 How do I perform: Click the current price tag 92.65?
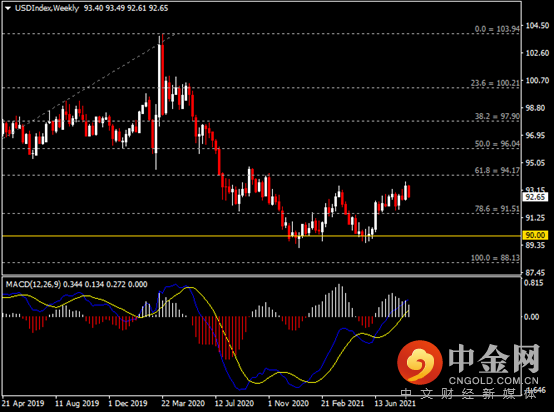point(535,197)
